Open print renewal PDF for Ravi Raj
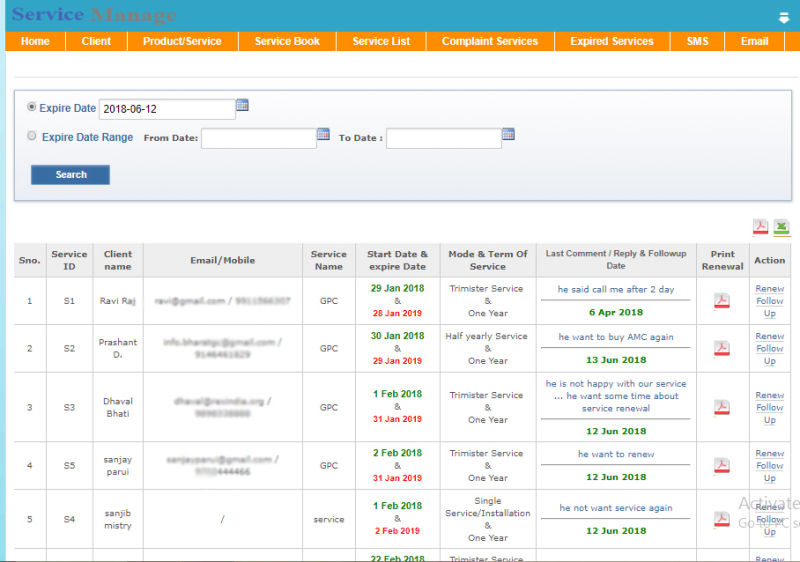The height and width of the screenshot is (562, 800). click(721, 301)
